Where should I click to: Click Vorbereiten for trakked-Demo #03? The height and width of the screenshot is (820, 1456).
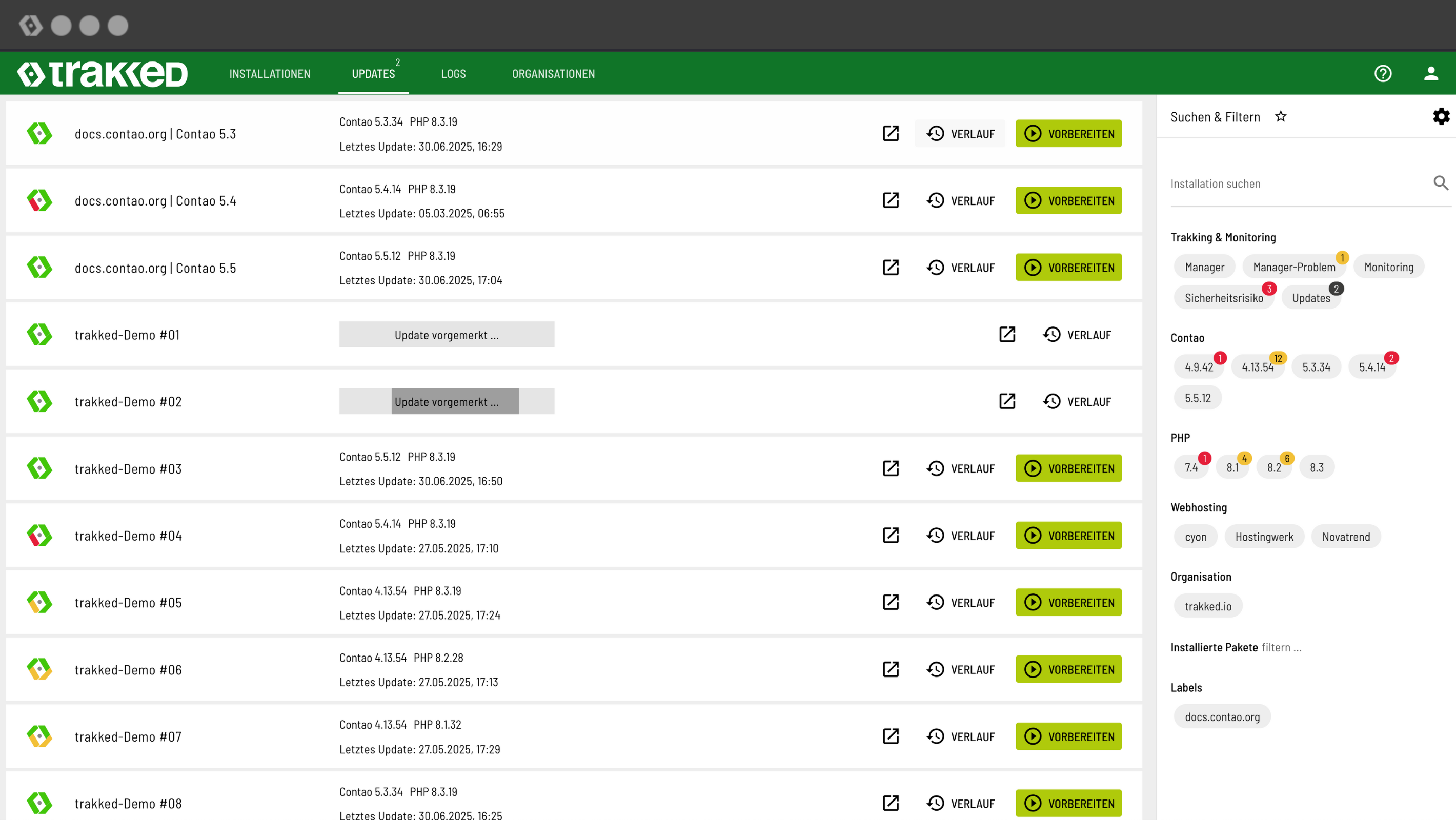click(x=1068, y=468)
